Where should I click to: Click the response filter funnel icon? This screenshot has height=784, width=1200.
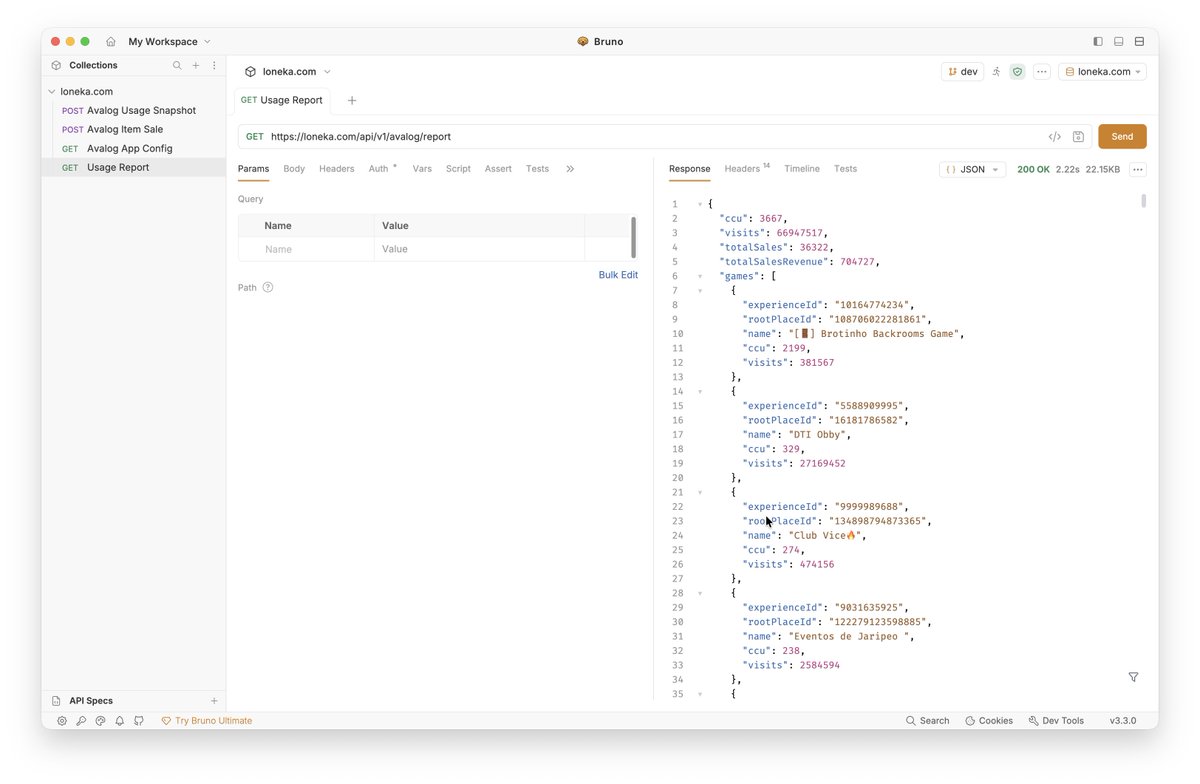pos(1133,677)
